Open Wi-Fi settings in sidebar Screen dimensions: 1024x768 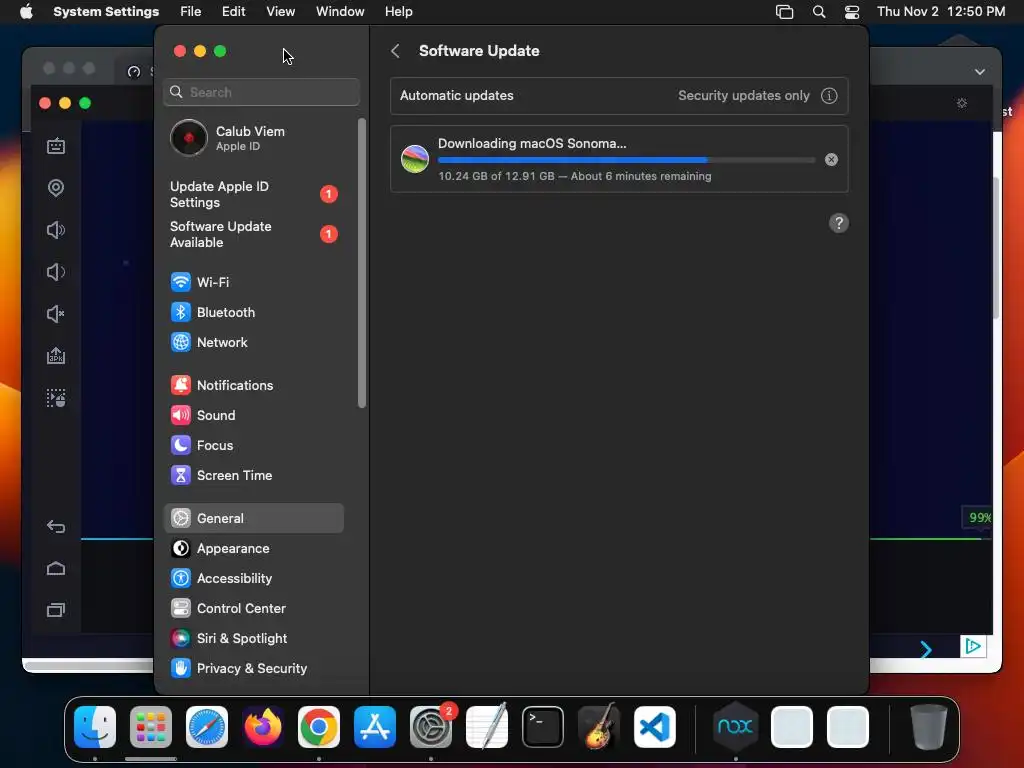coord(253,282)
